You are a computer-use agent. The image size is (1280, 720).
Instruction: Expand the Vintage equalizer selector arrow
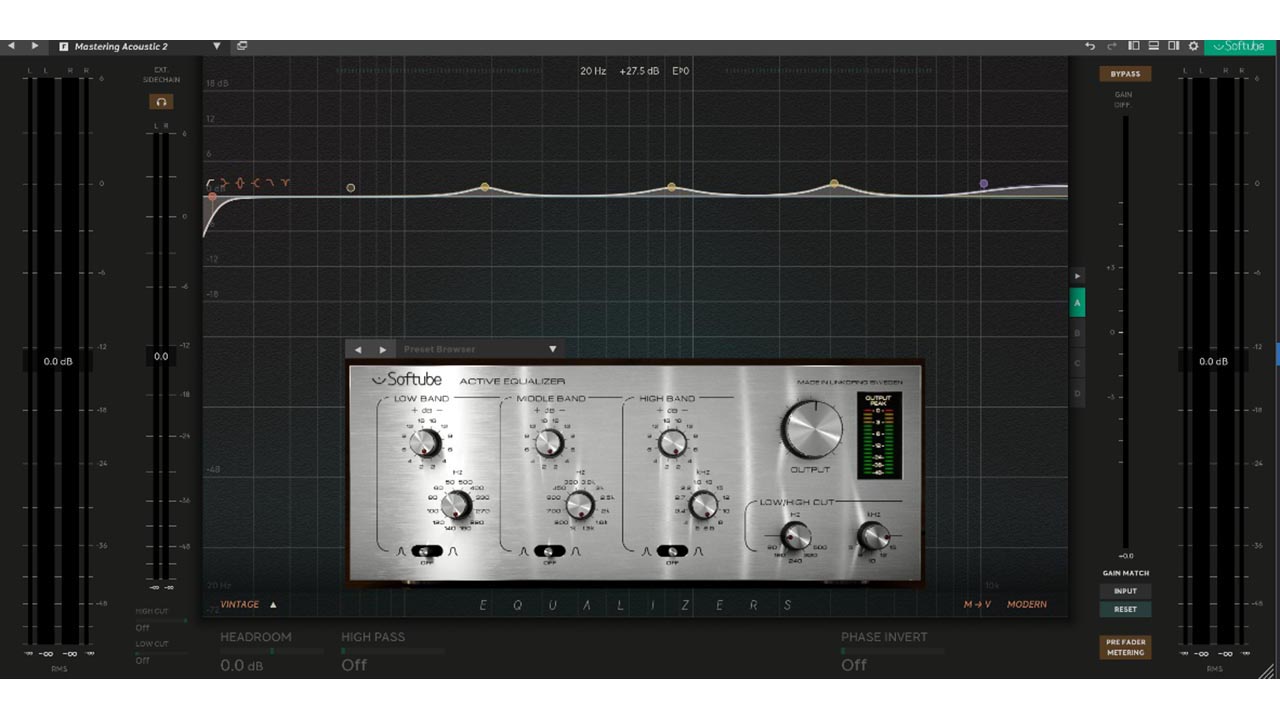(x=273, y=605)
